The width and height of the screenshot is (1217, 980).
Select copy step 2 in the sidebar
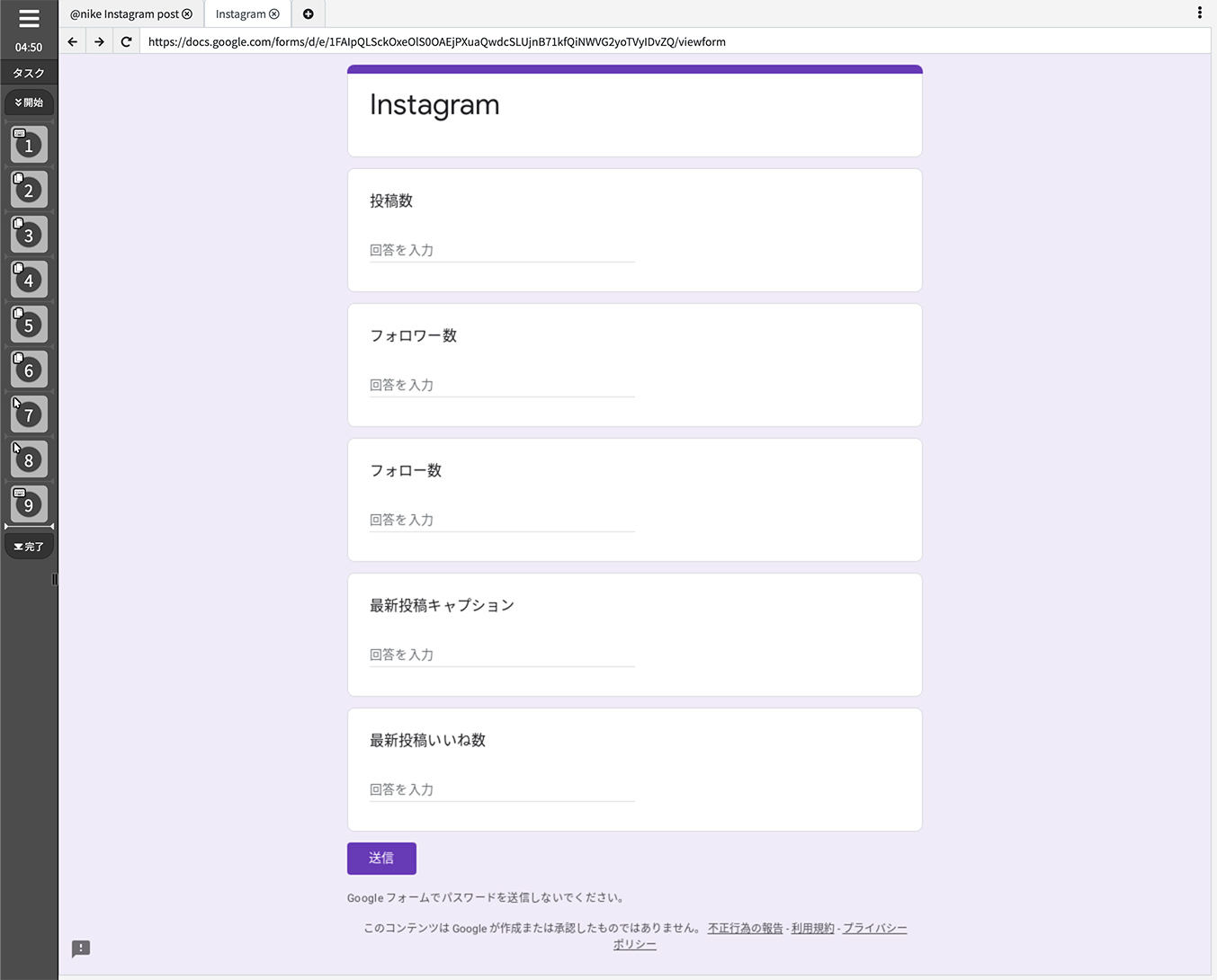coord(28,190)
